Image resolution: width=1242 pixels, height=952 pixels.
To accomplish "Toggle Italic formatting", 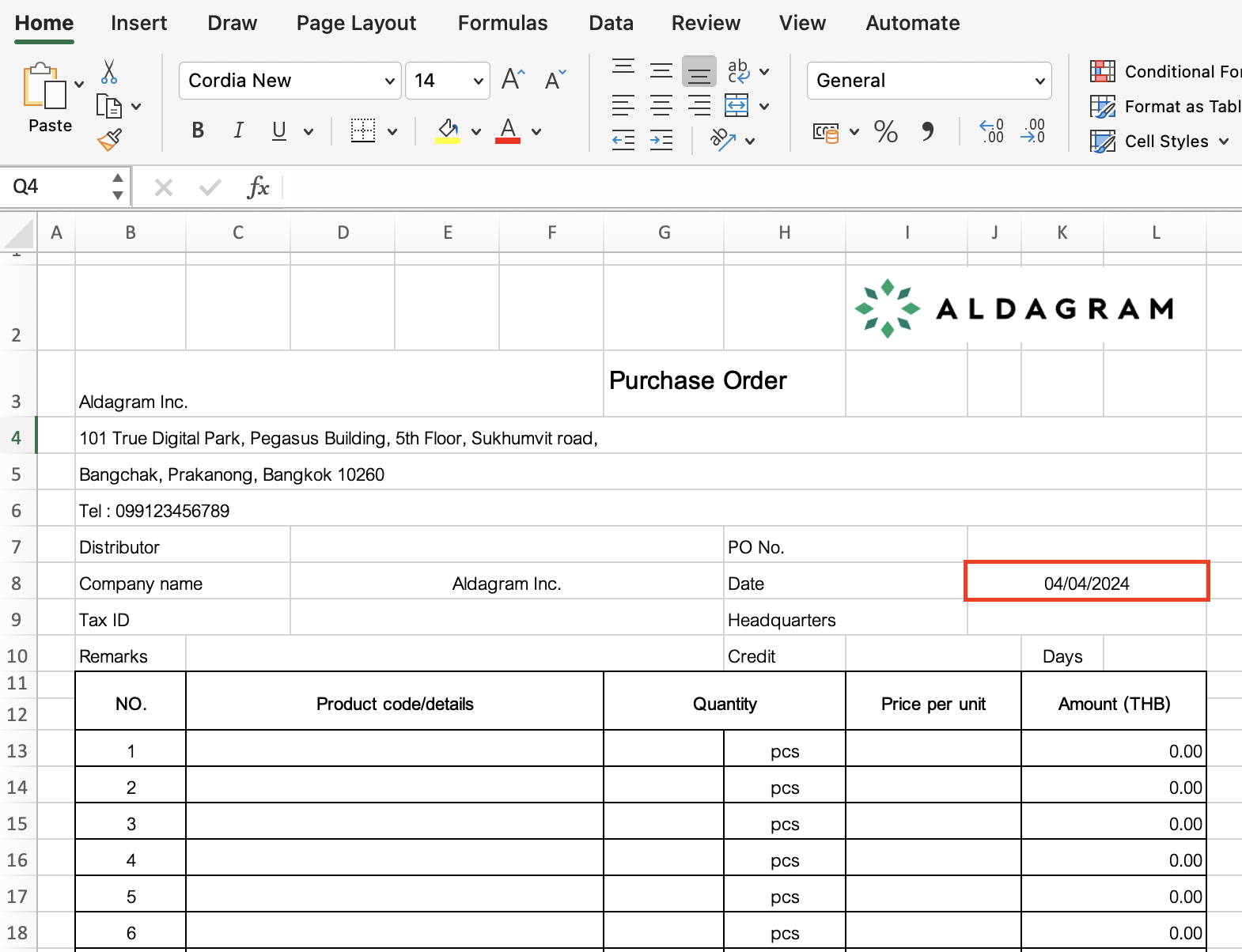I will [238, 131].
